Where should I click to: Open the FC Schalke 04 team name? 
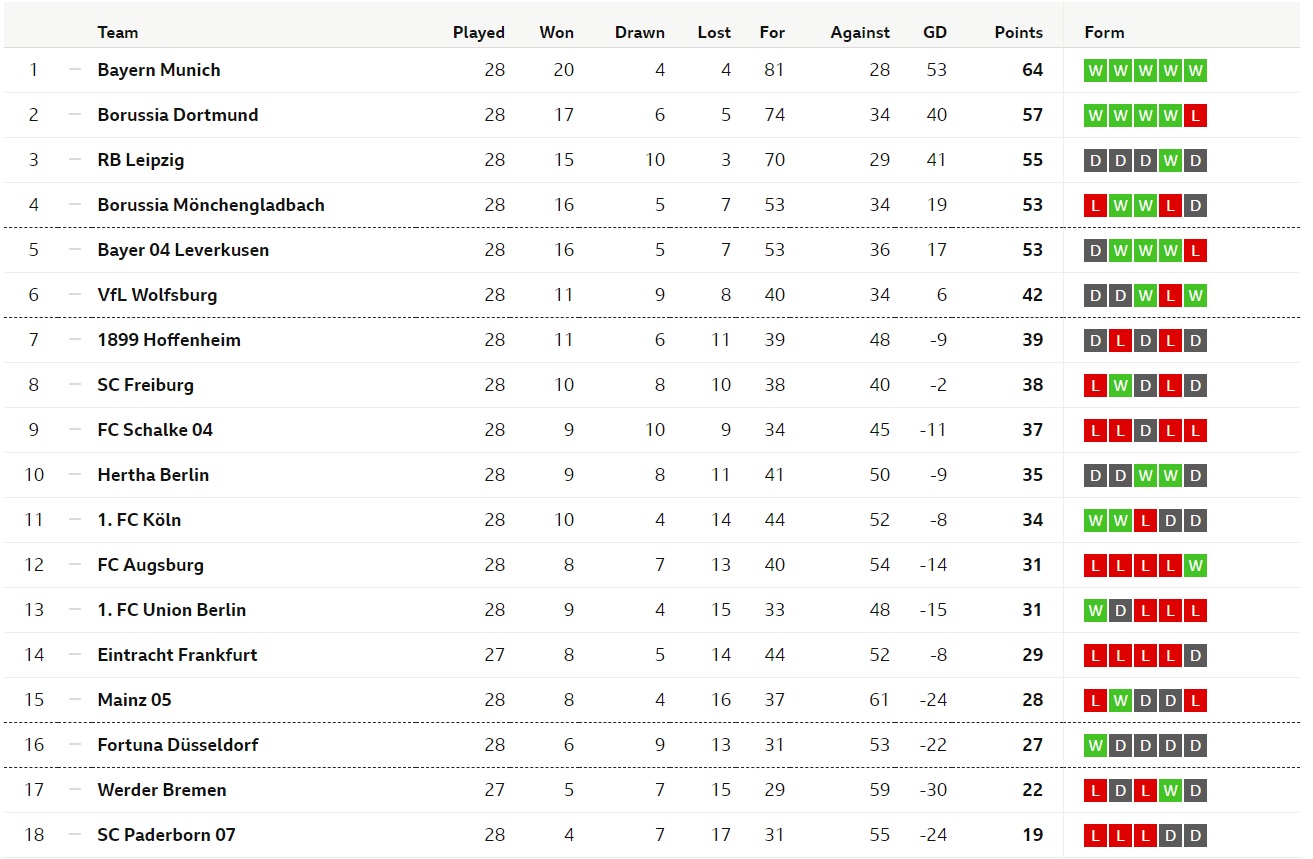155,430
